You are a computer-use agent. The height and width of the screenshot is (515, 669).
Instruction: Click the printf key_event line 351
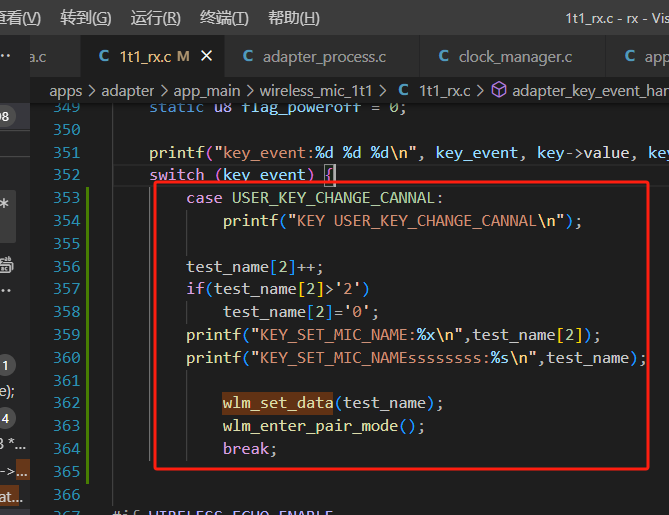coord(409,153)
